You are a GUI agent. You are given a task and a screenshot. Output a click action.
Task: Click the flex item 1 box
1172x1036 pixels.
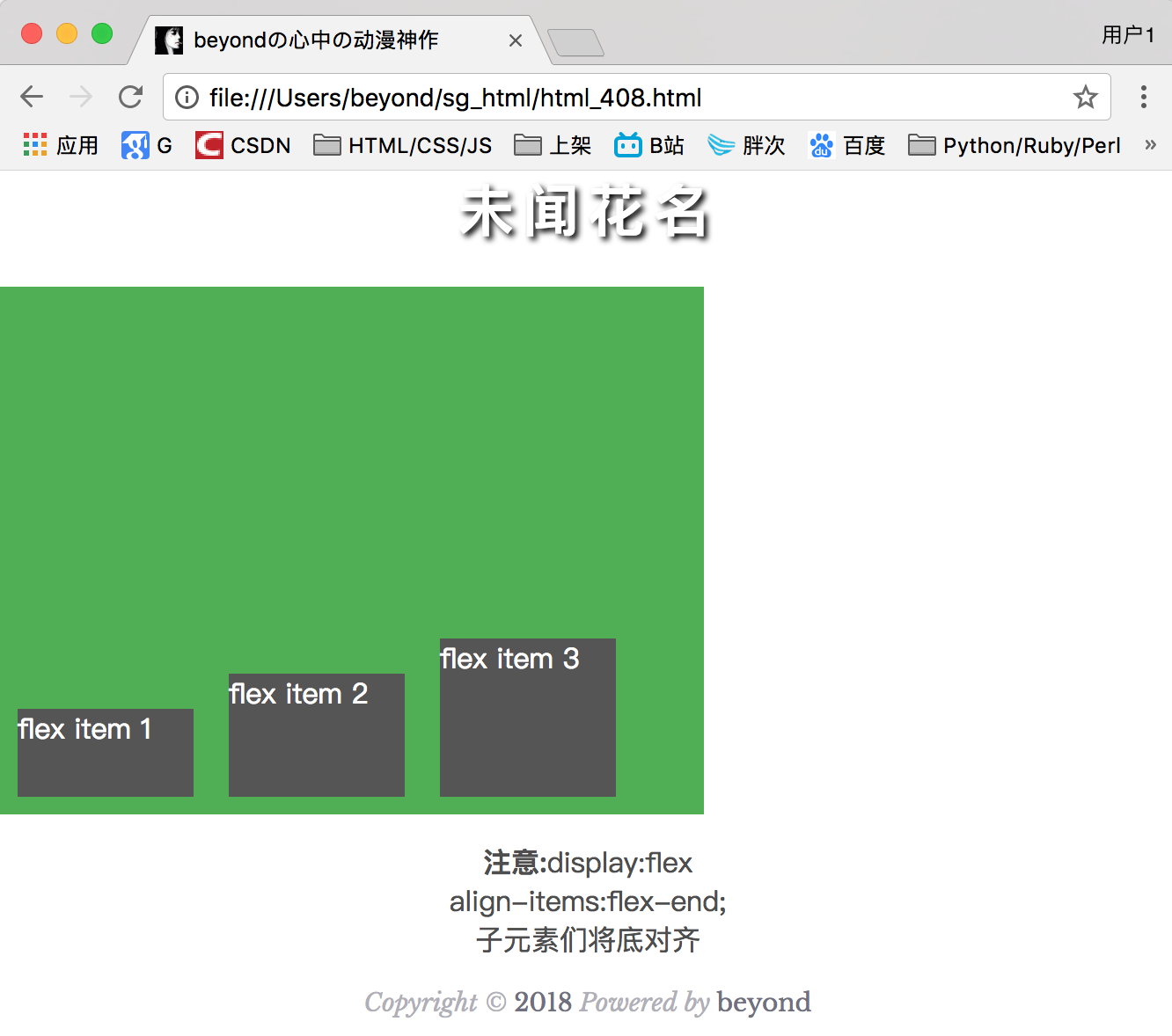coord(106,753)
